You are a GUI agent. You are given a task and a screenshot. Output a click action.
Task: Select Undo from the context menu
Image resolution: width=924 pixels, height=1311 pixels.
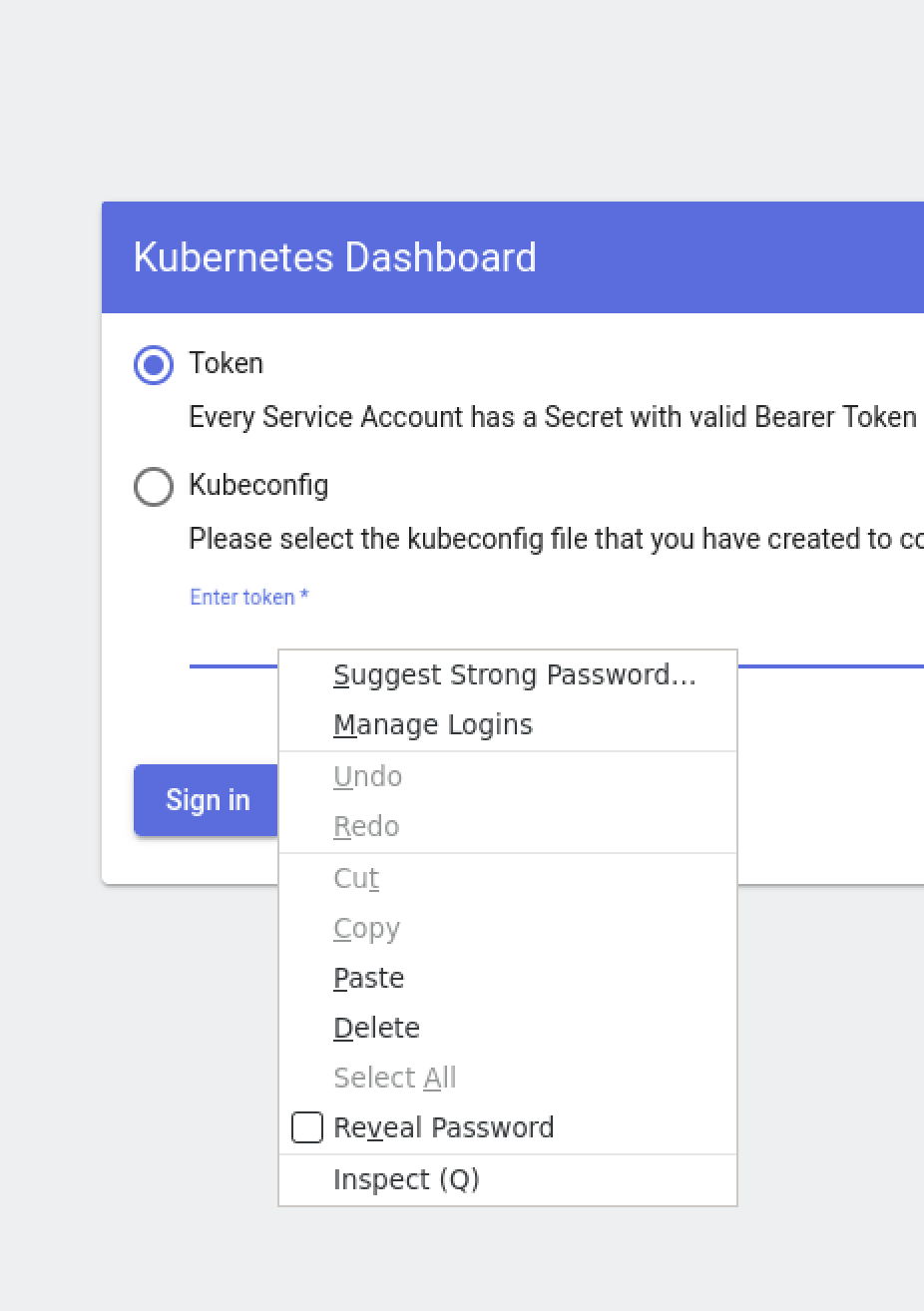pyautogui.click(x=367, y=776)
